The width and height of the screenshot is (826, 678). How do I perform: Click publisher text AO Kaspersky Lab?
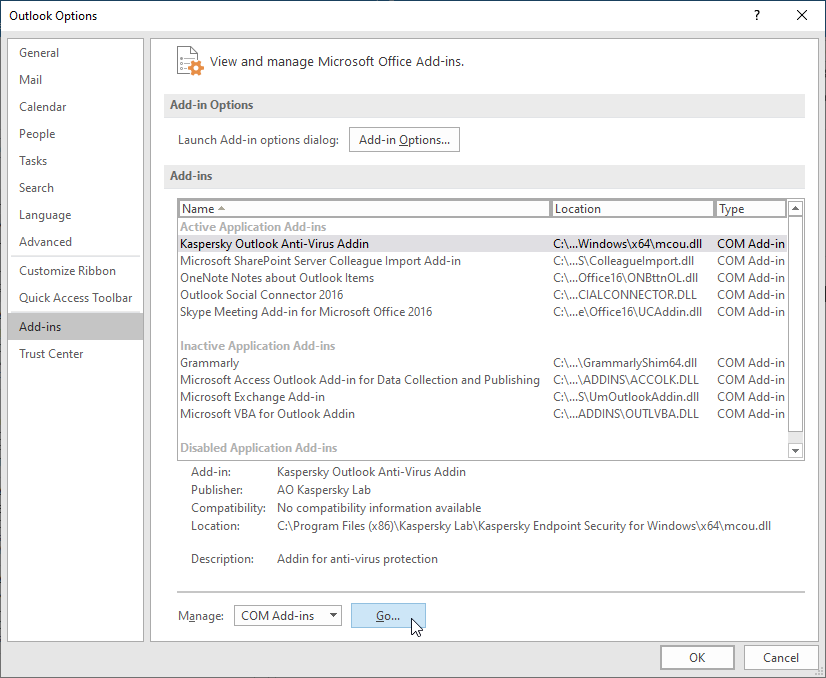323,490
